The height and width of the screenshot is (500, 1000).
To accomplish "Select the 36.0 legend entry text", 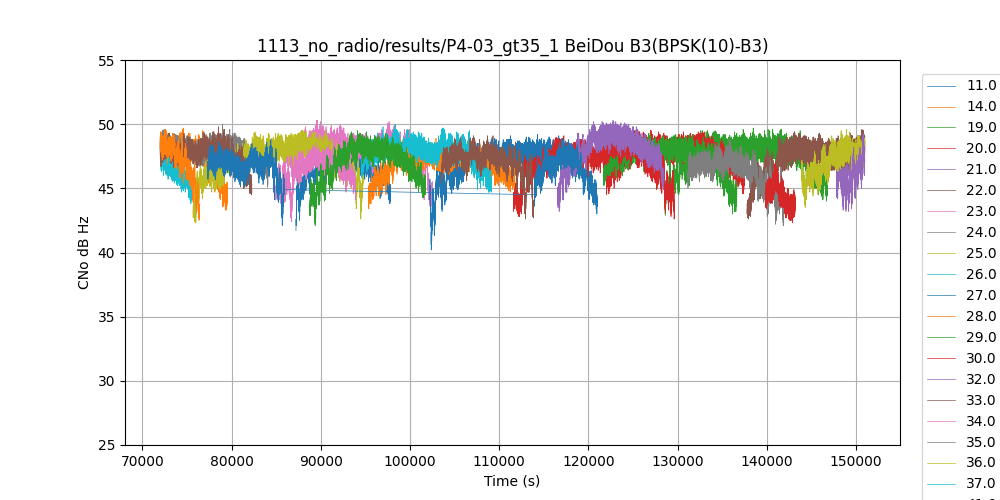I will pos(982,464).
